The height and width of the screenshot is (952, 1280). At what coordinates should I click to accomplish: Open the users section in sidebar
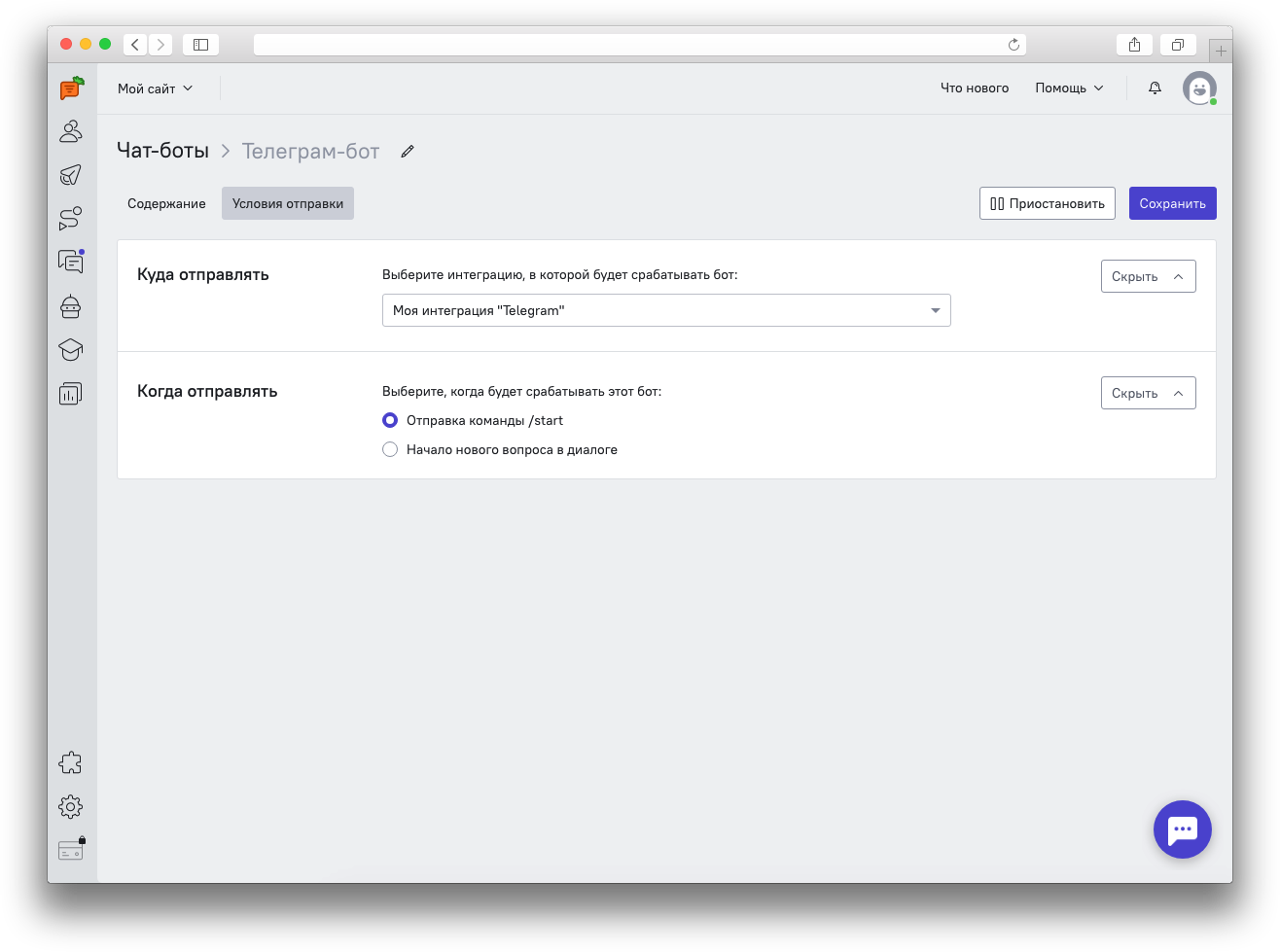click(71, 131)
